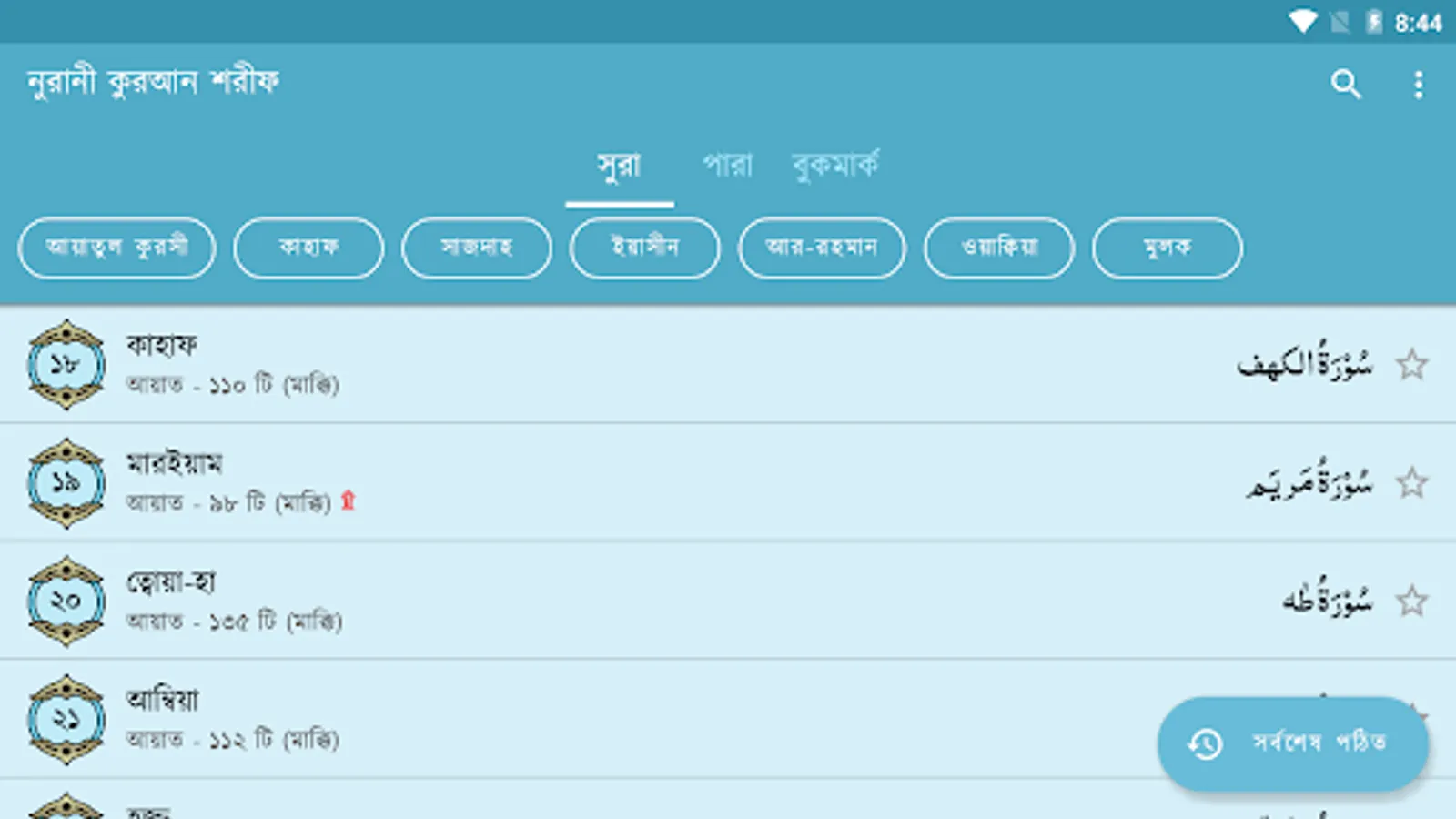This screenshot has height=819, width=1456.
Task: Switch to the পারা tab
Action: pyautogui.click(x=727, y=166)
